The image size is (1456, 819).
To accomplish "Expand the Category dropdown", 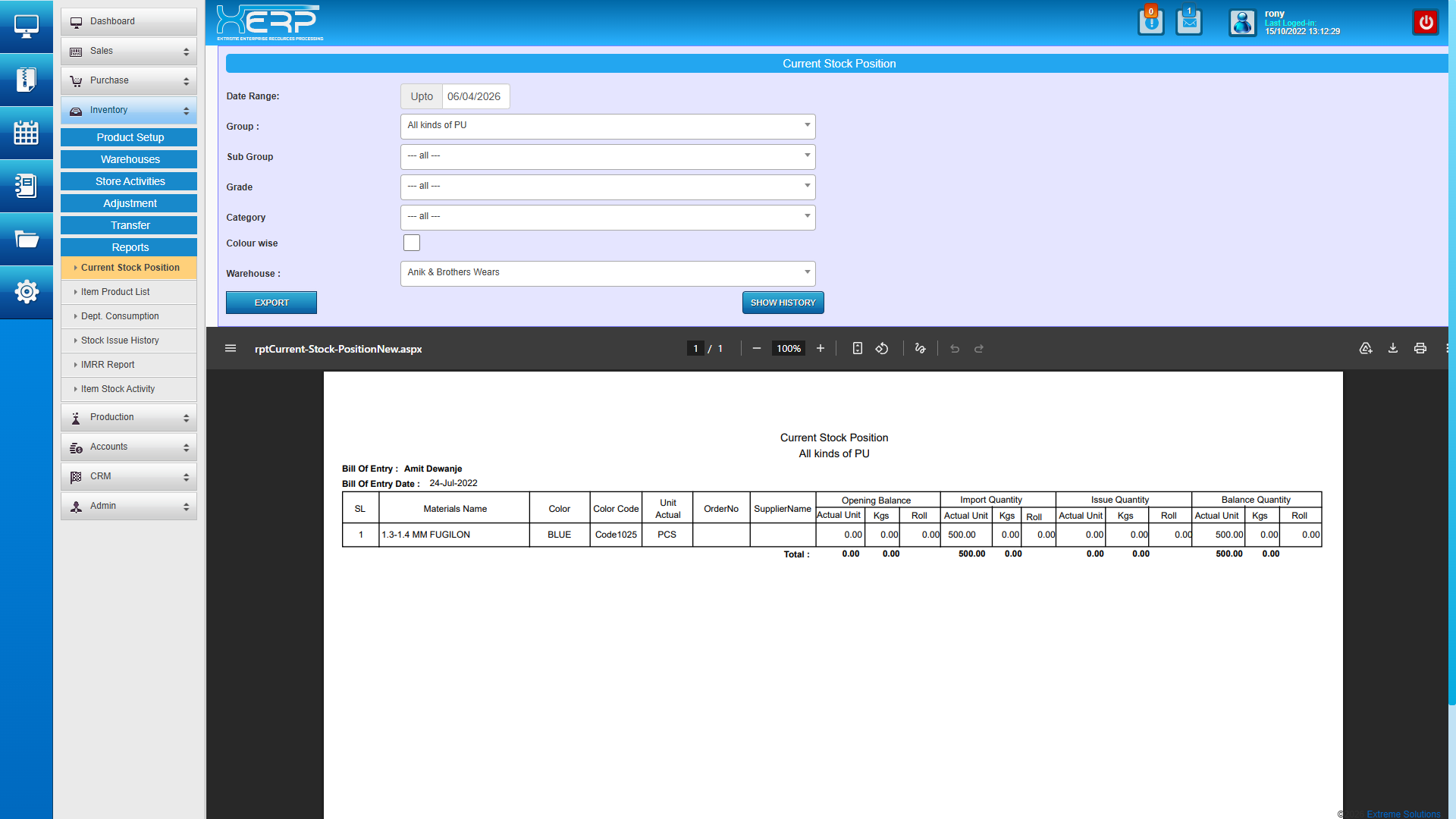I will click(x=607, y=217).
